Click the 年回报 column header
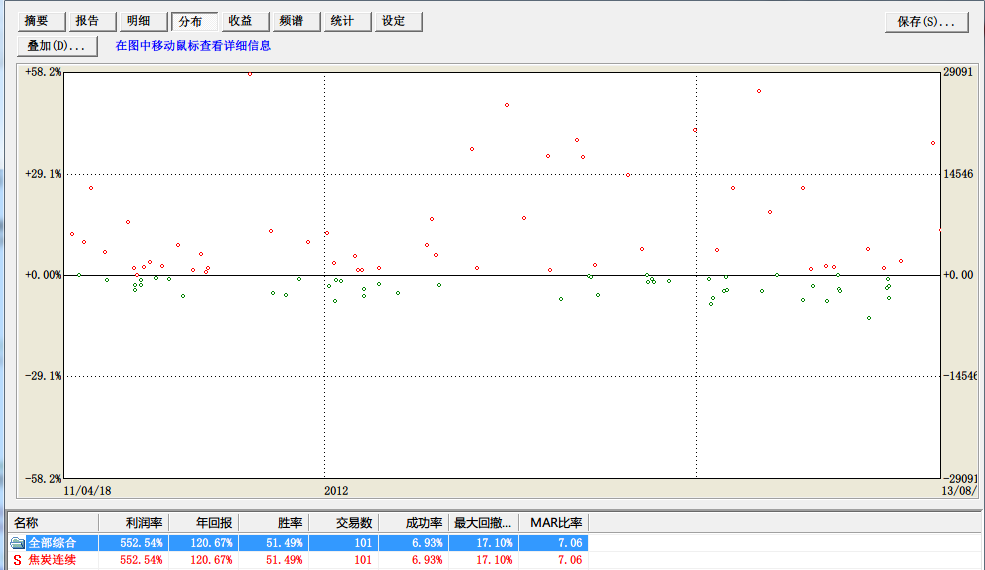985x570 pixels. [x=204, y=523]
